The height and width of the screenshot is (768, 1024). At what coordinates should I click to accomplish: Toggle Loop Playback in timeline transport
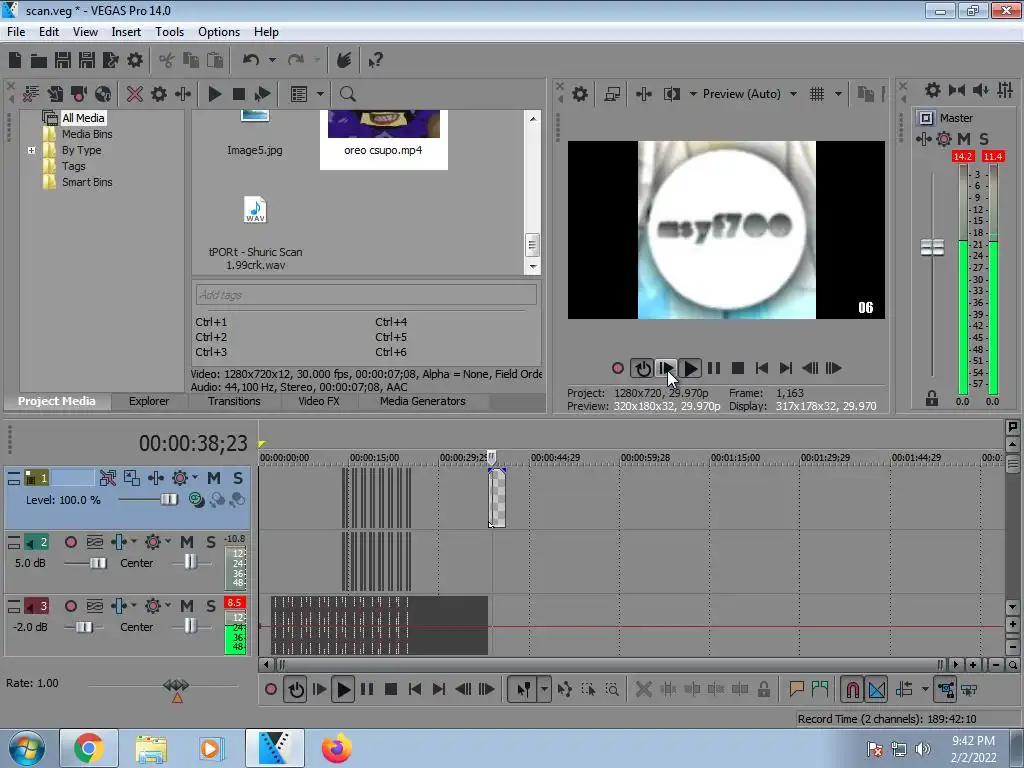(296, 690)
